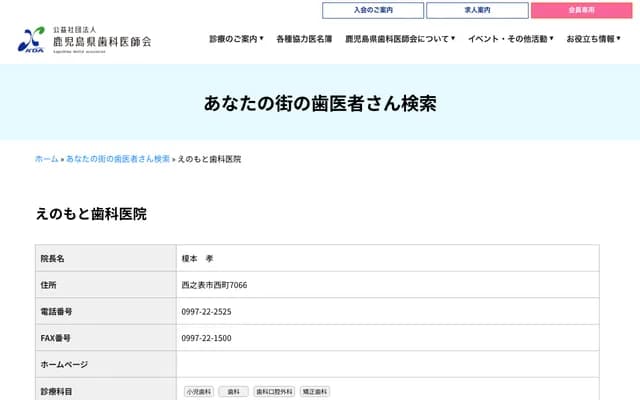Expand the 診療のご案内 menu
Image resolution: width=640 pixels, height=400 pixels.
(236, 39)
